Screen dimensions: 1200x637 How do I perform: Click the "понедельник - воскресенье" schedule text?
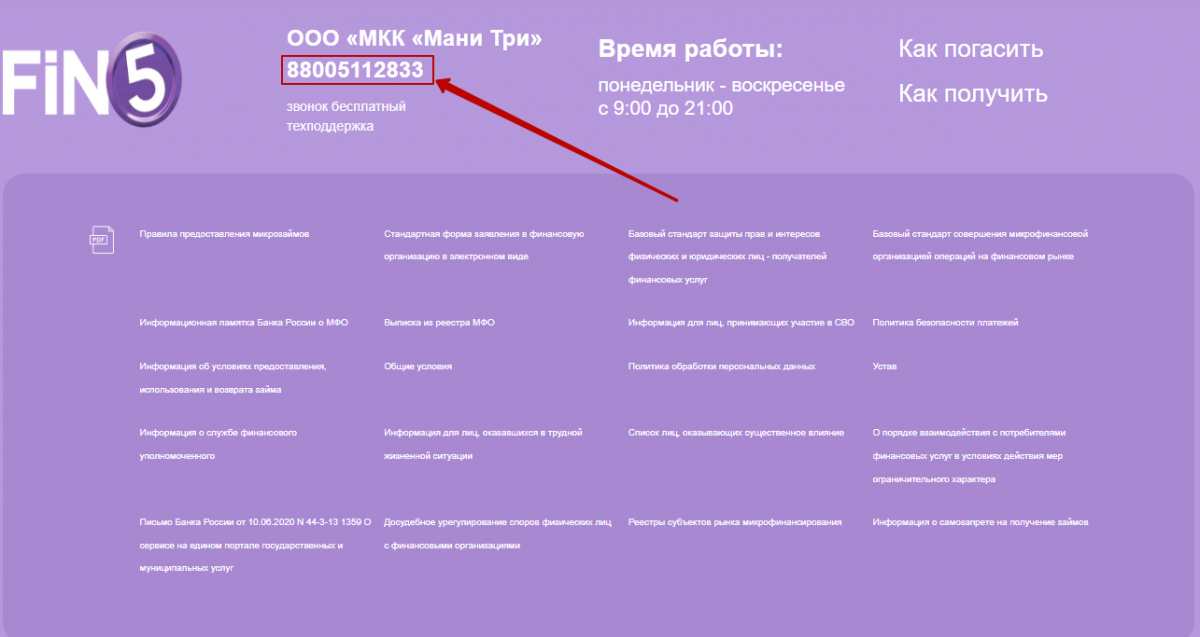[x=721, y=86]
